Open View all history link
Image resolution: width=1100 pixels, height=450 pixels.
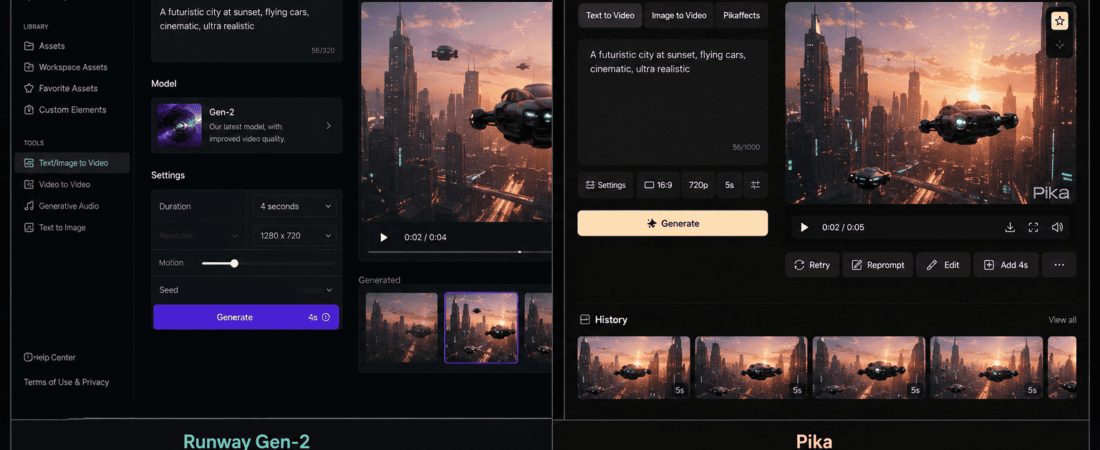click(1062, 319)
